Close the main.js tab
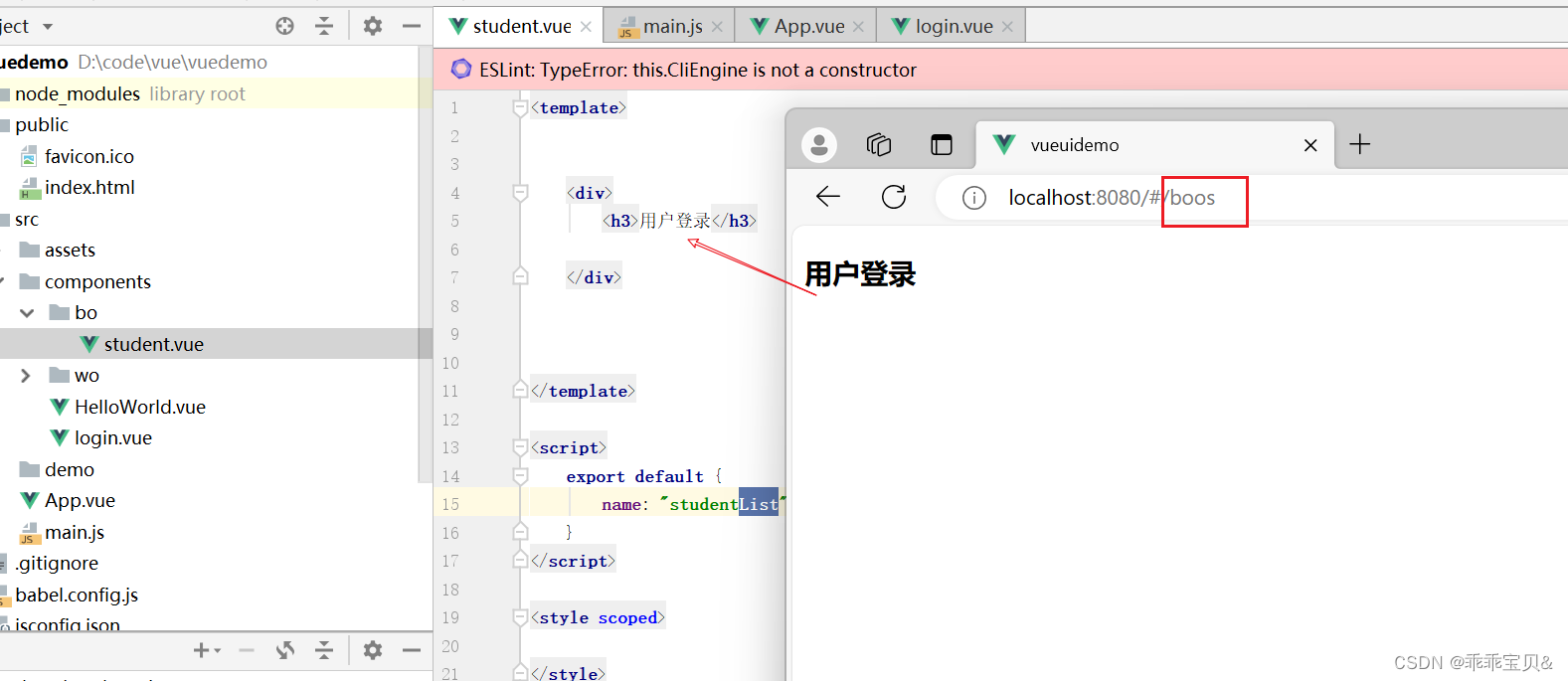1568x681 pixels. click(717, 27)
